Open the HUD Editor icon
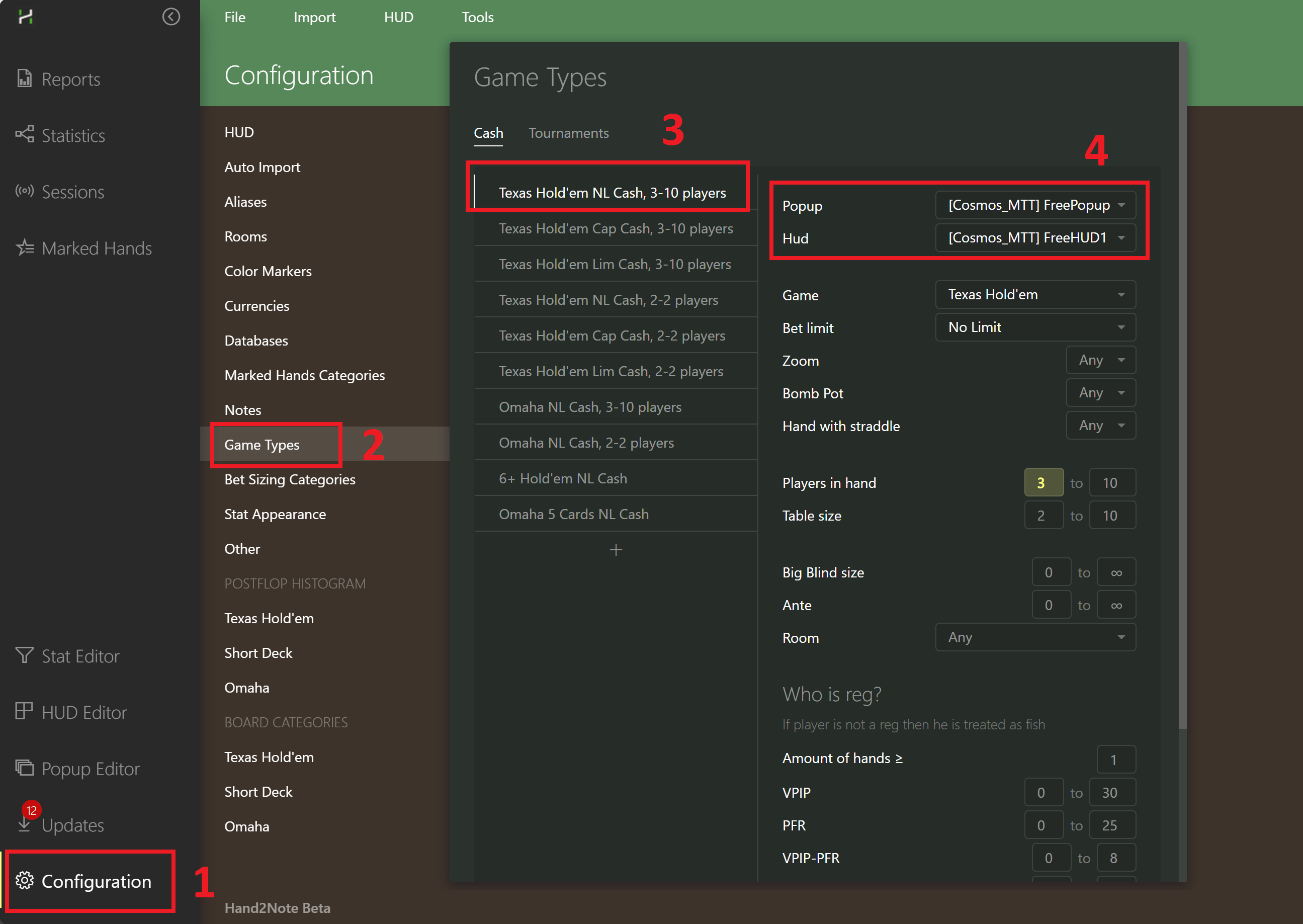The image size is (1303, 924). click(24, 711)
